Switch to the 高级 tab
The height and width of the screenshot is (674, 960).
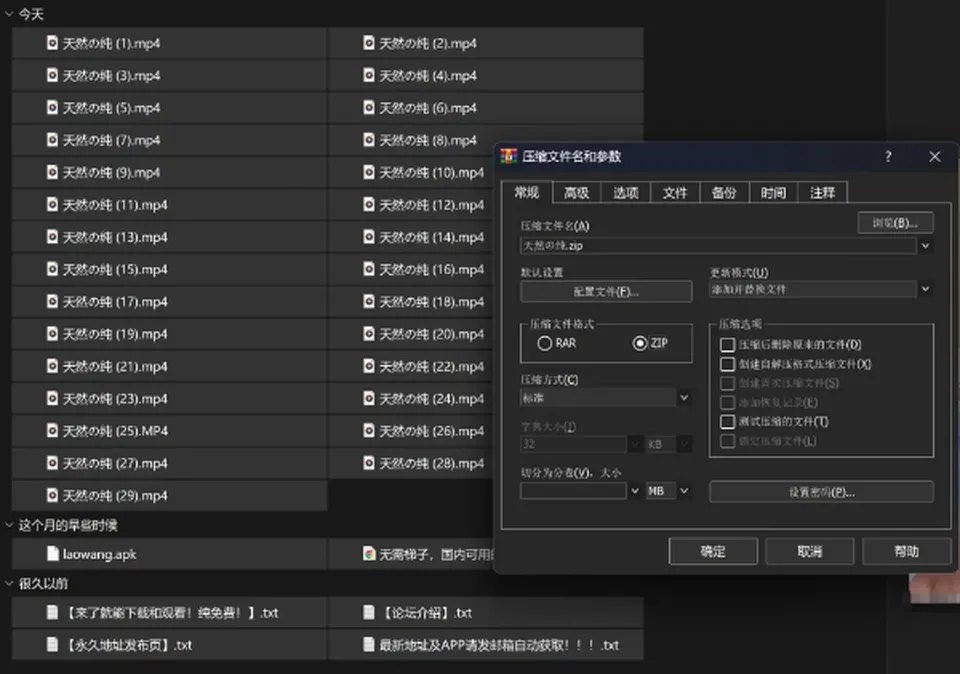tap(576, 193)
